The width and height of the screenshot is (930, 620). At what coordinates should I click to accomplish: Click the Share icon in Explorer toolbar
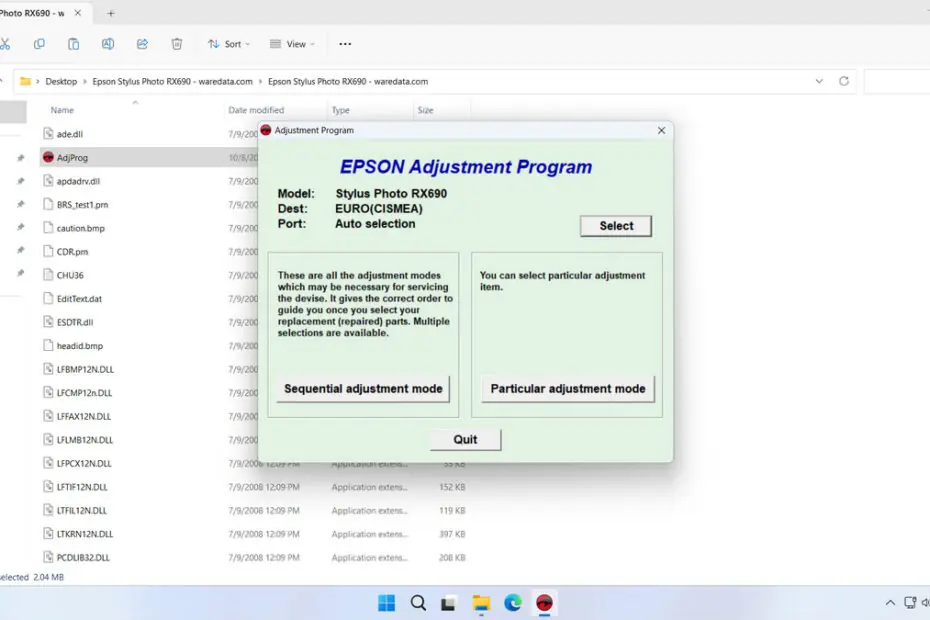click(142, 44)
